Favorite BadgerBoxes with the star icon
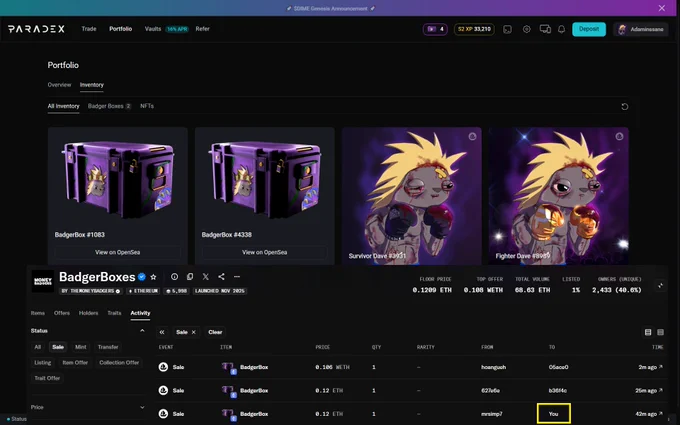The width and height of the screenshot is (680, 425). coord(153,277)
